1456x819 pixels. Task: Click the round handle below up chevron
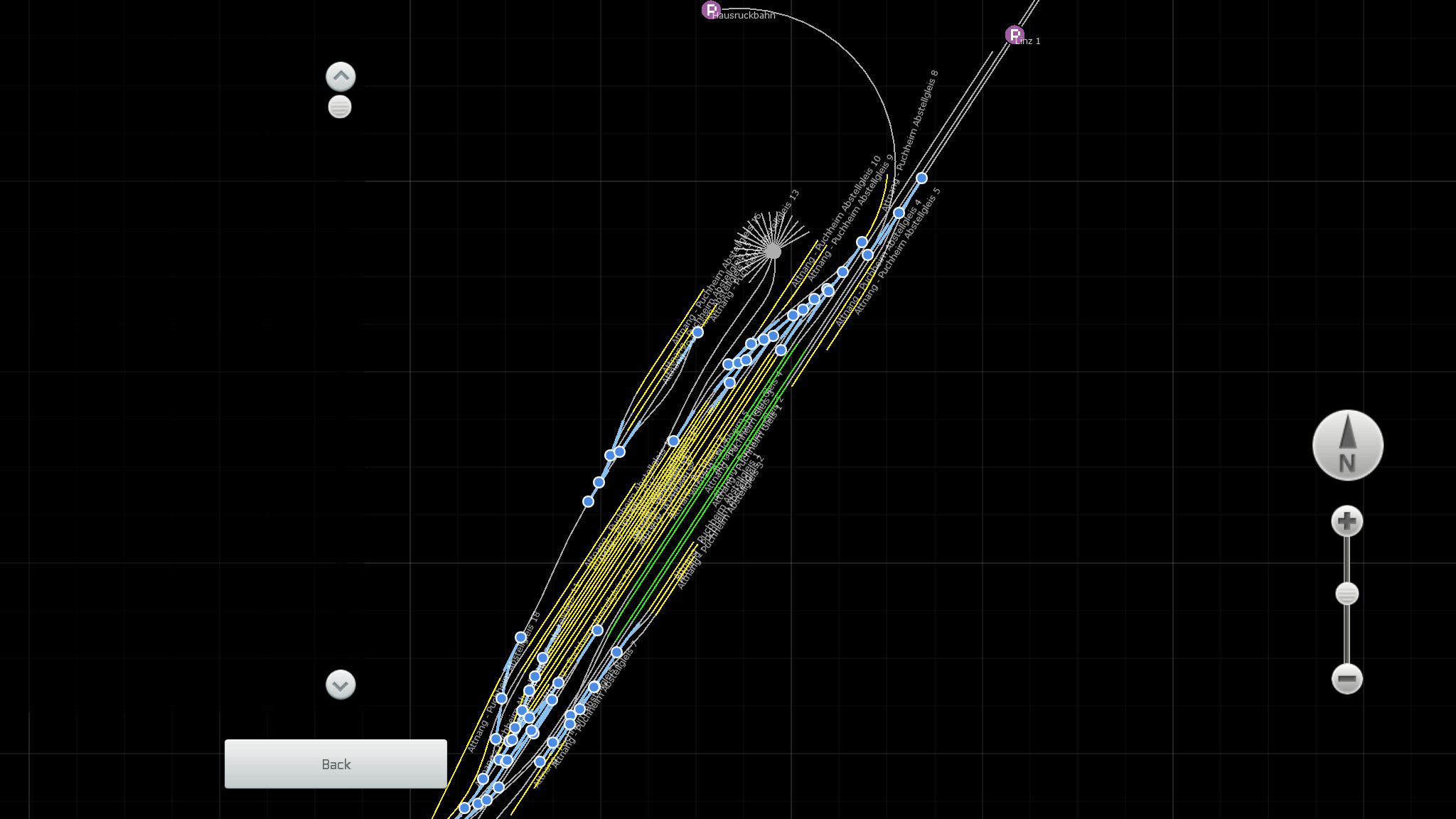click(x=340, y=107)
